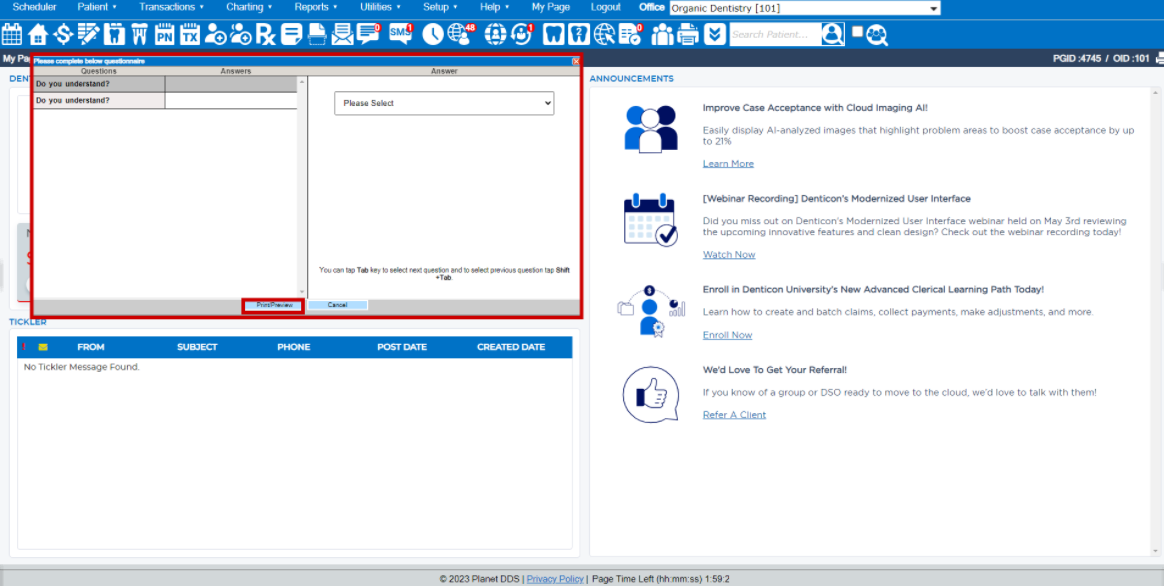Click the globe with cursor icon
The image size is (1164, 586).
pos(605,34)
